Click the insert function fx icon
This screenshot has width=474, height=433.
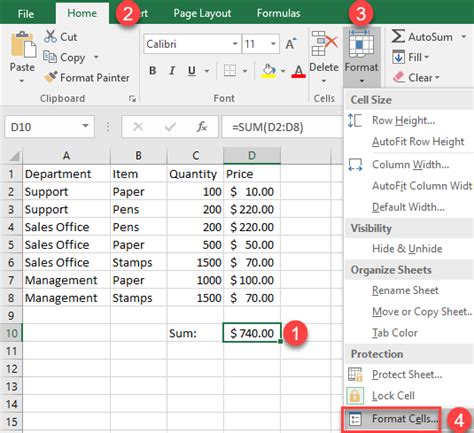(202, 127)
